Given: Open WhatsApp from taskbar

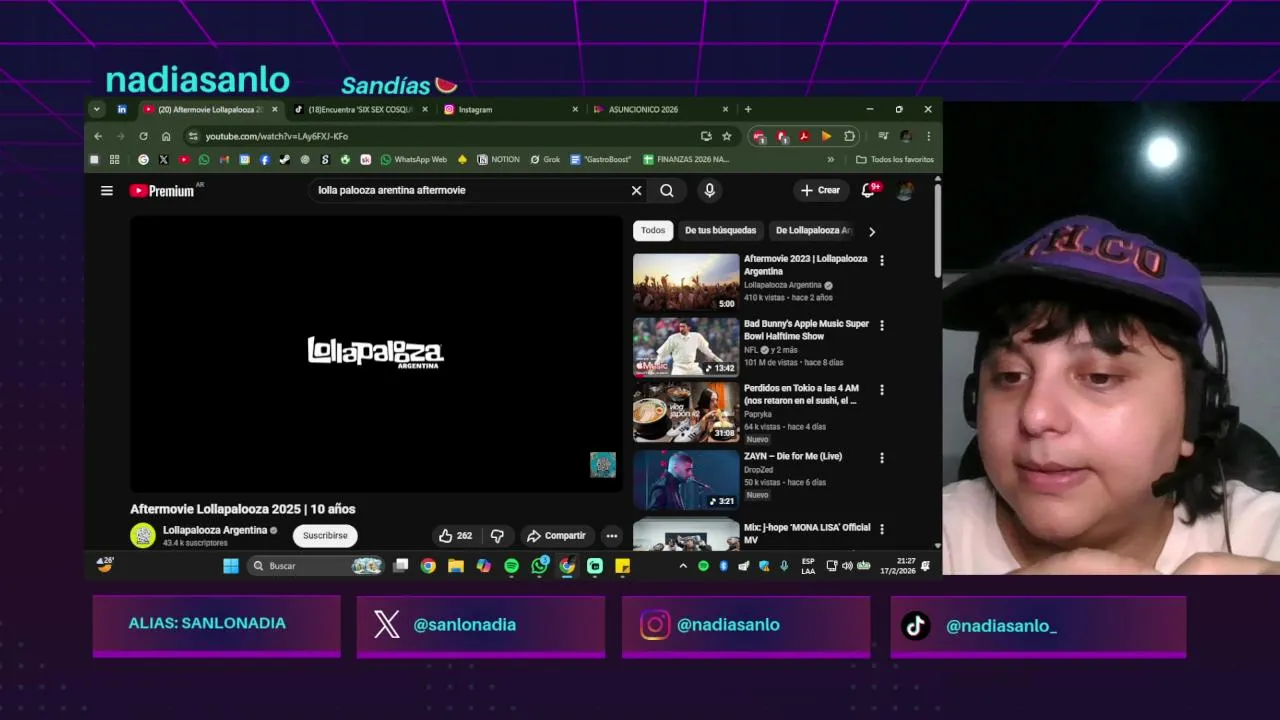Looking at the screenshot, I should [540, 566].
